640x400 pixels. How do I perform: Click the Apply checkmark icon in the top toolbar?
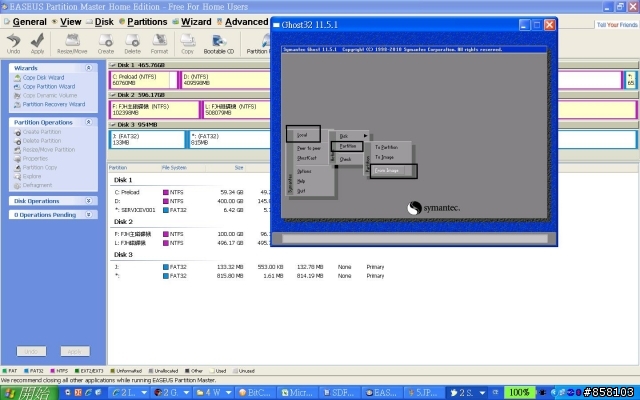[37, 43]
